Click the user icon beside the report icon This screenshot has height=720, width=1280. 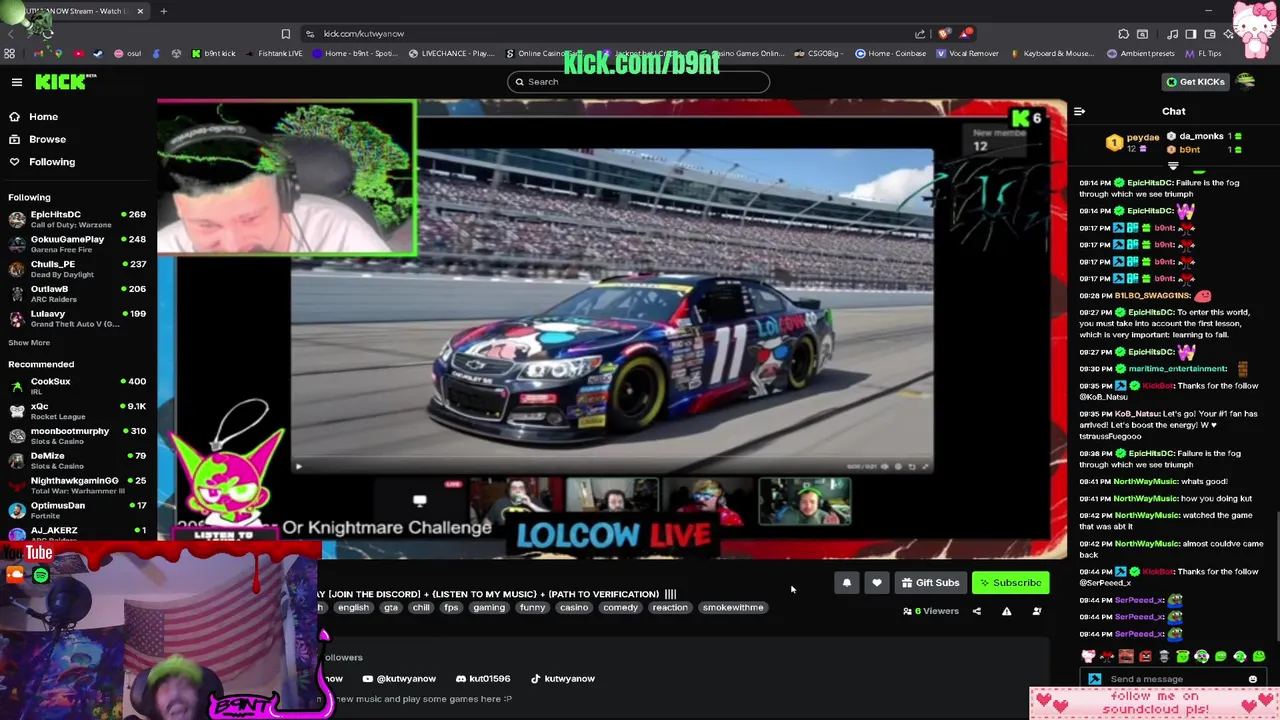[x=1037, y=611]
